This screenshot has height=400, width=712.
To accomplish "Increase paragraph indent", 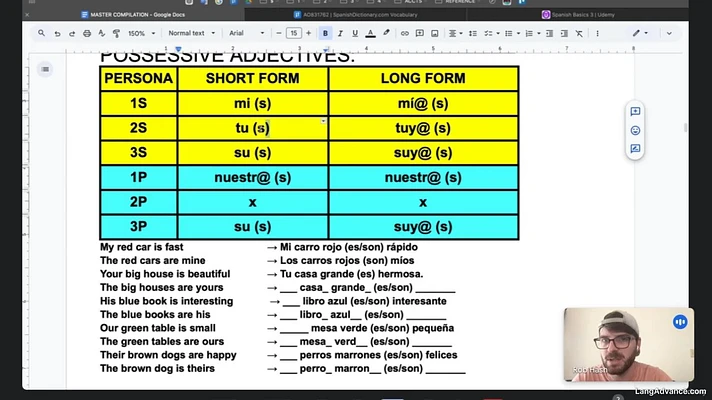I will [x=564, y=33].
